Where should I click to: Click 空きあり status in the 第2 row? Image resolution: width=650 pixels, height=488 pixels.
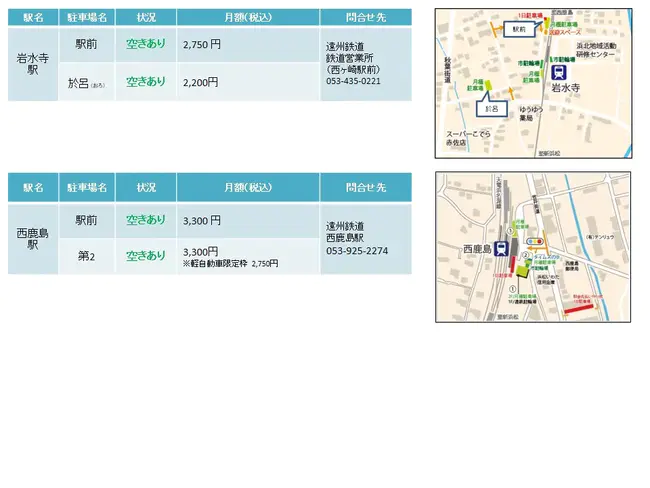[x=146, y=256]
